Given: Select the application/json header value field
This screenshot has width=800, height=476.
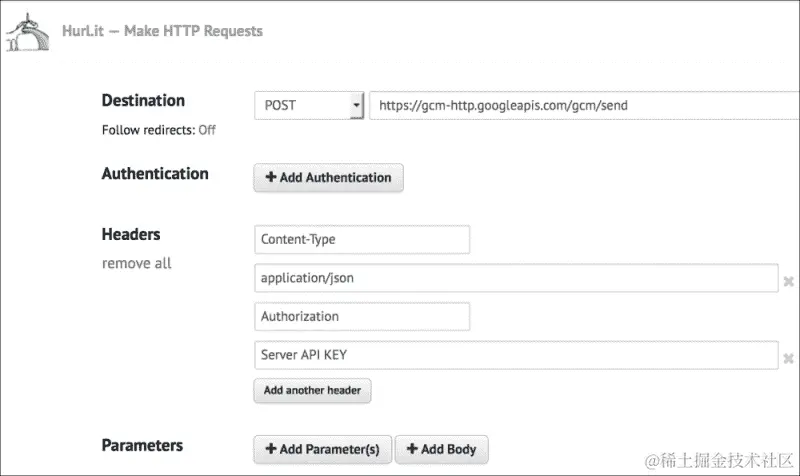Looking at the screenshot, I should [x=515, y=279].
